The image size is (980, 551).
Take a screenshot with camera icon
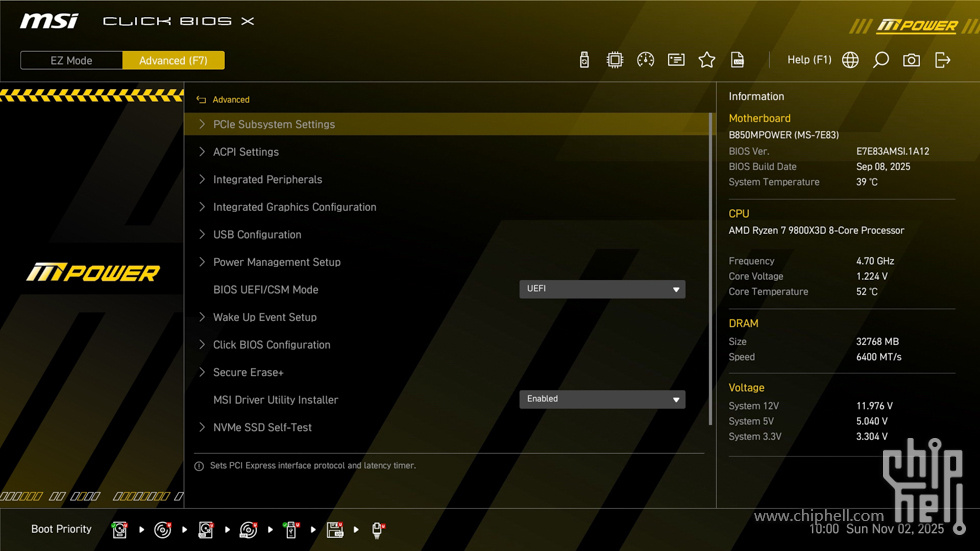coord(911,60)
